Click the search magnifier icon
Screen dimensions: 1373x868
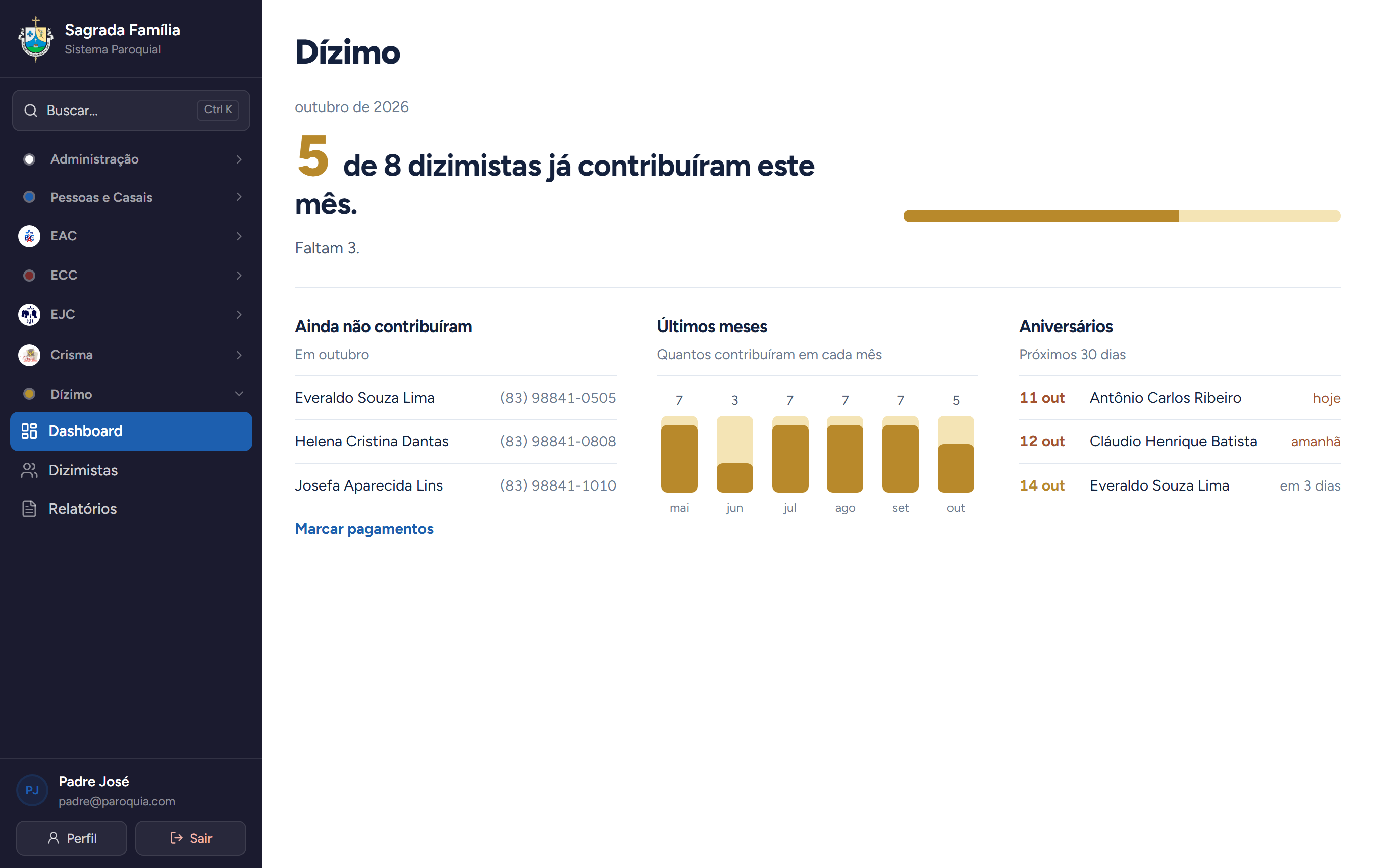coord(31,111)
